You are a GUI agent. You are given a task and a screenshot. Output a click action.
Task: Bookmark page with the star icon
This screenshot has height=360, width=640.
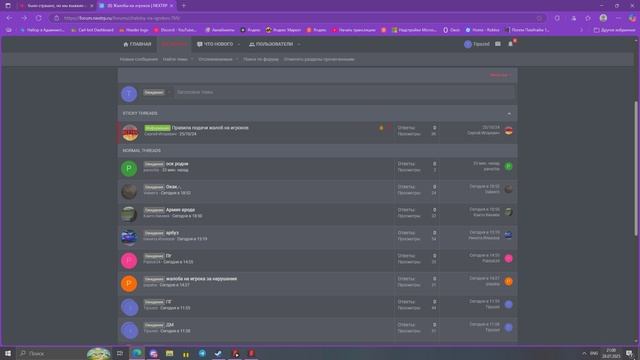pyautogui.click(x=539, y=18)
